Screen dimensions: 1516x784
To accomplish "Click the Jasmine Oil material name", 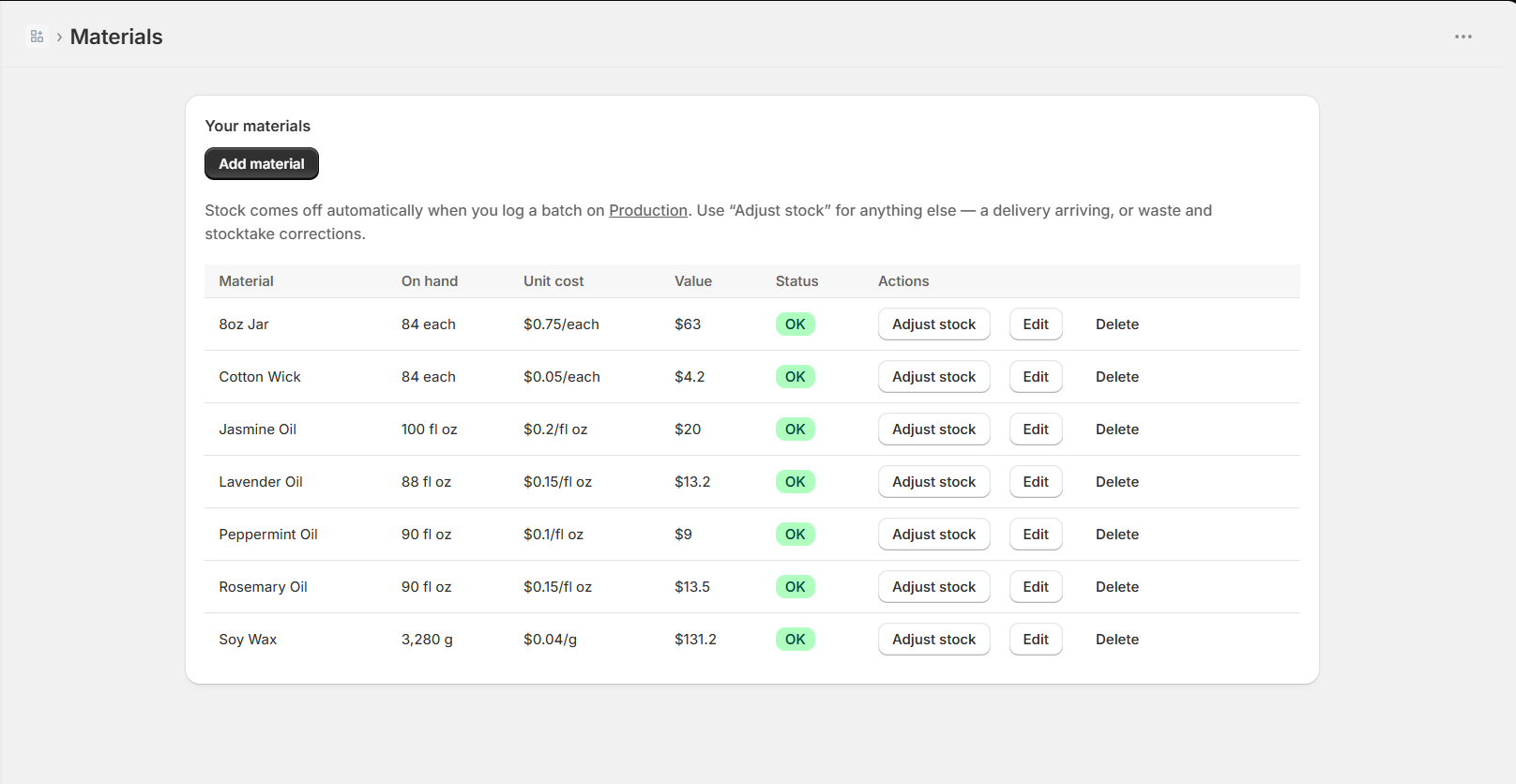I will 258,430.
